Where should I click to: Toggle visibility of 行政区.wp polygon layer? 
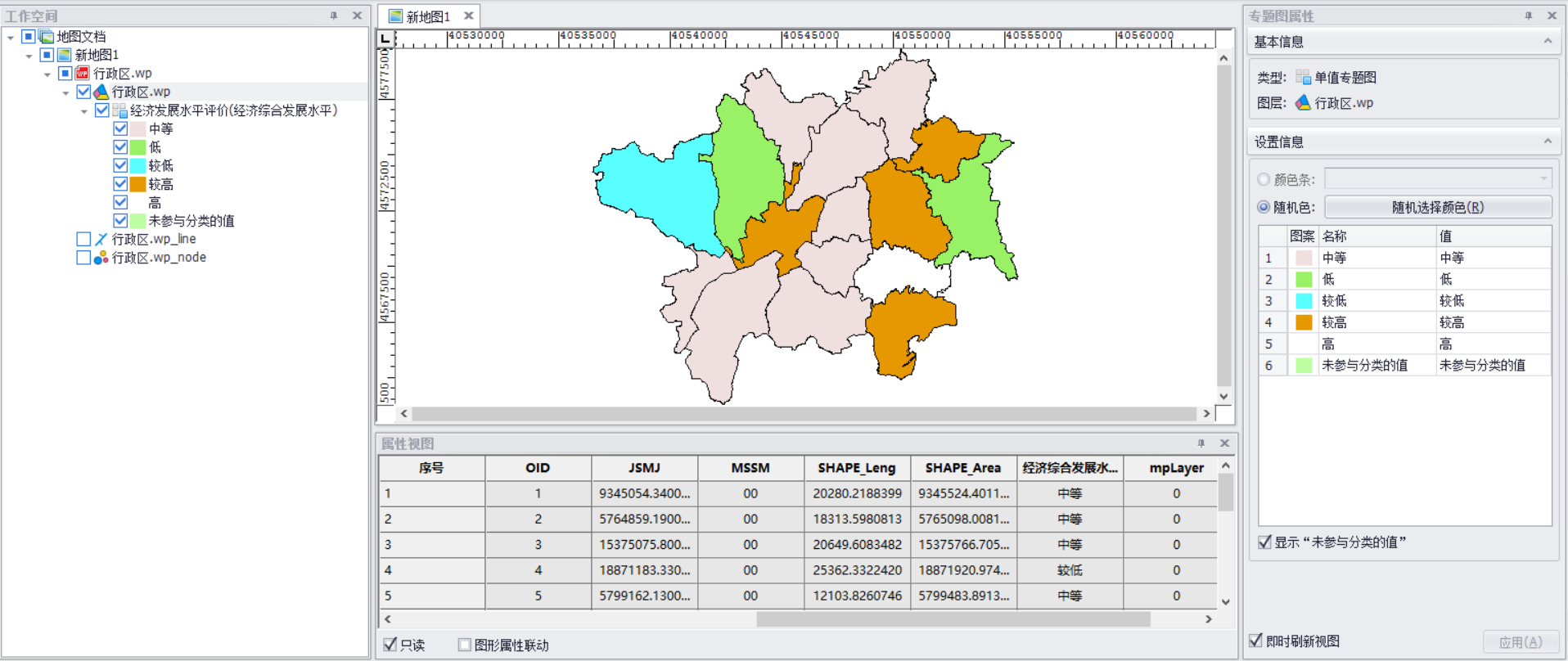[x=83, y=92]
